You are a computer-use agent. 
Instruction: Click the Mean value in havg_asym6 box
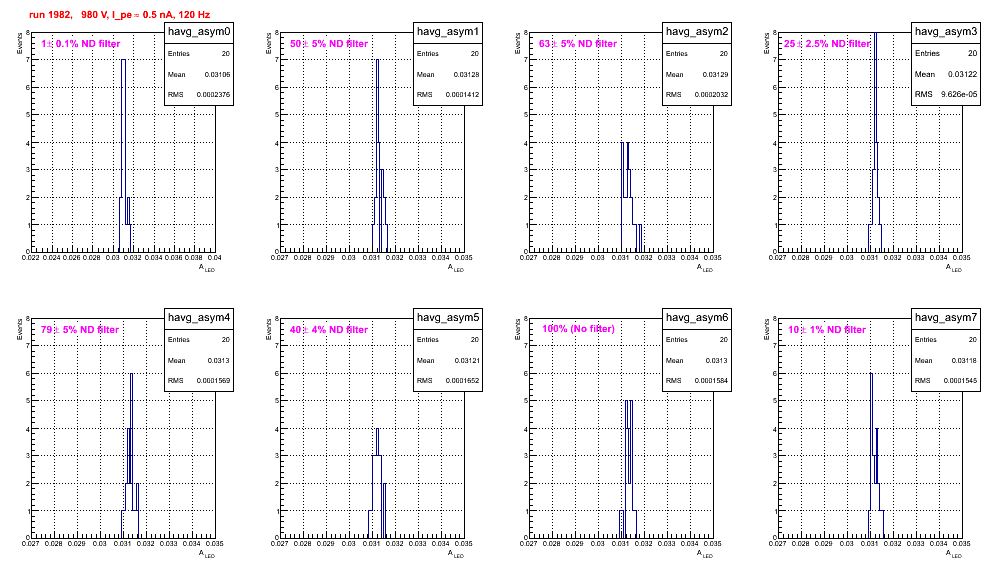tap(717, 360)
